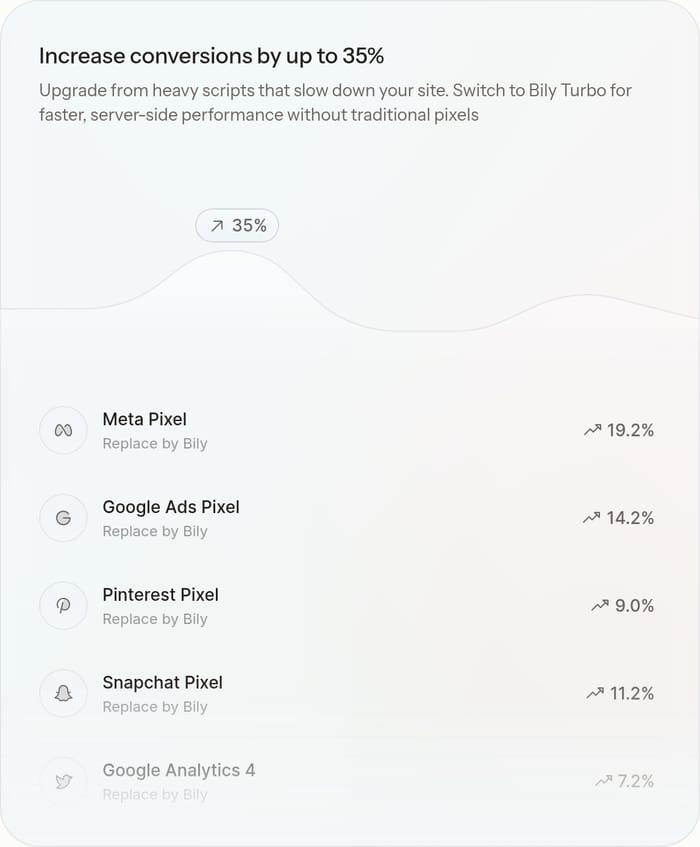Click the trend arrow beside 19.2%
This screenshot has width=700, height=847.
[593, 430]
